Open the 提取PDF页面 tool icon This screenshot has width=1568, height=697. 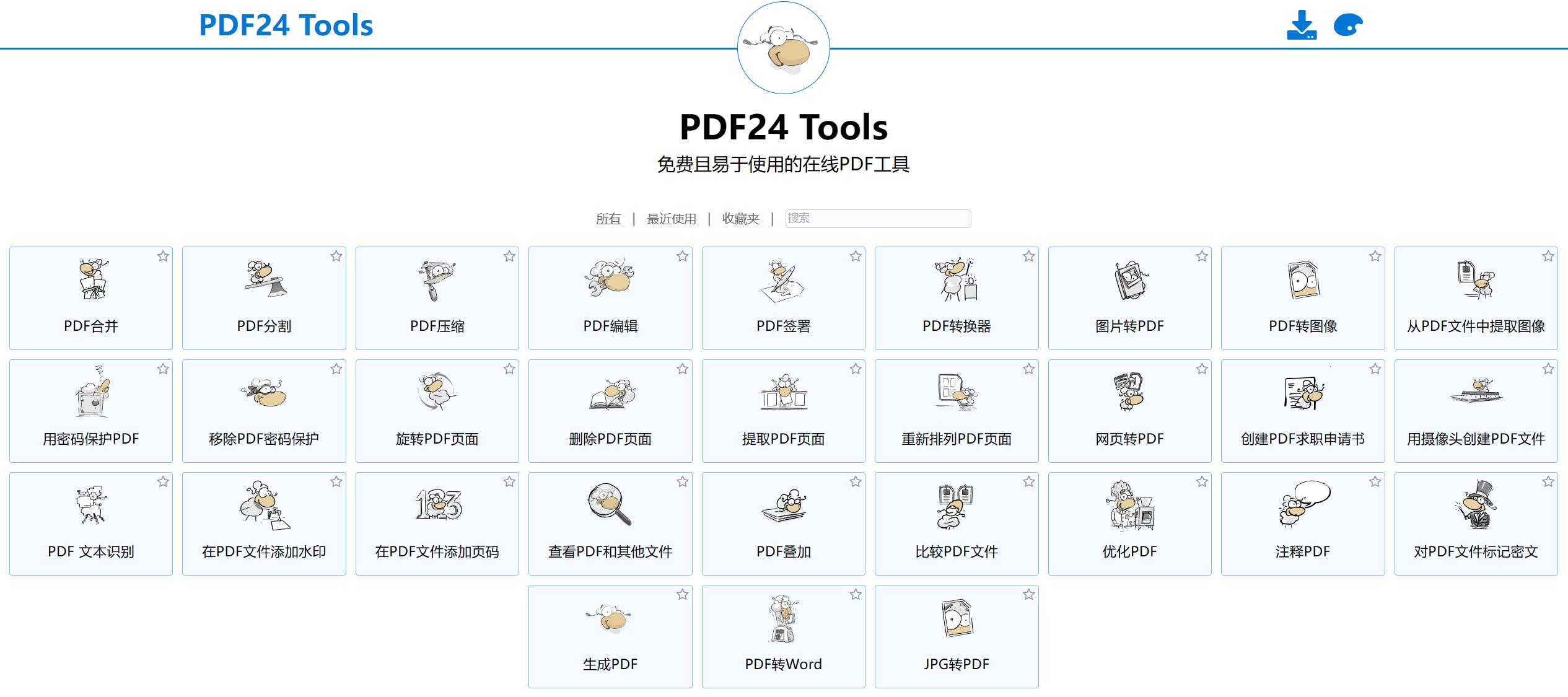[x=784, y=392]
